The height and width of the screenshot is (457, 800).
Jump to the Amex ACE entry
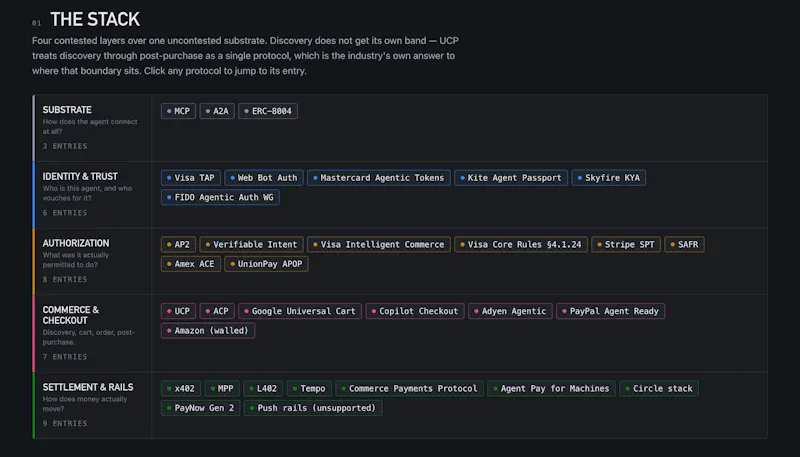pyautogui.click(x=191, y=264)
